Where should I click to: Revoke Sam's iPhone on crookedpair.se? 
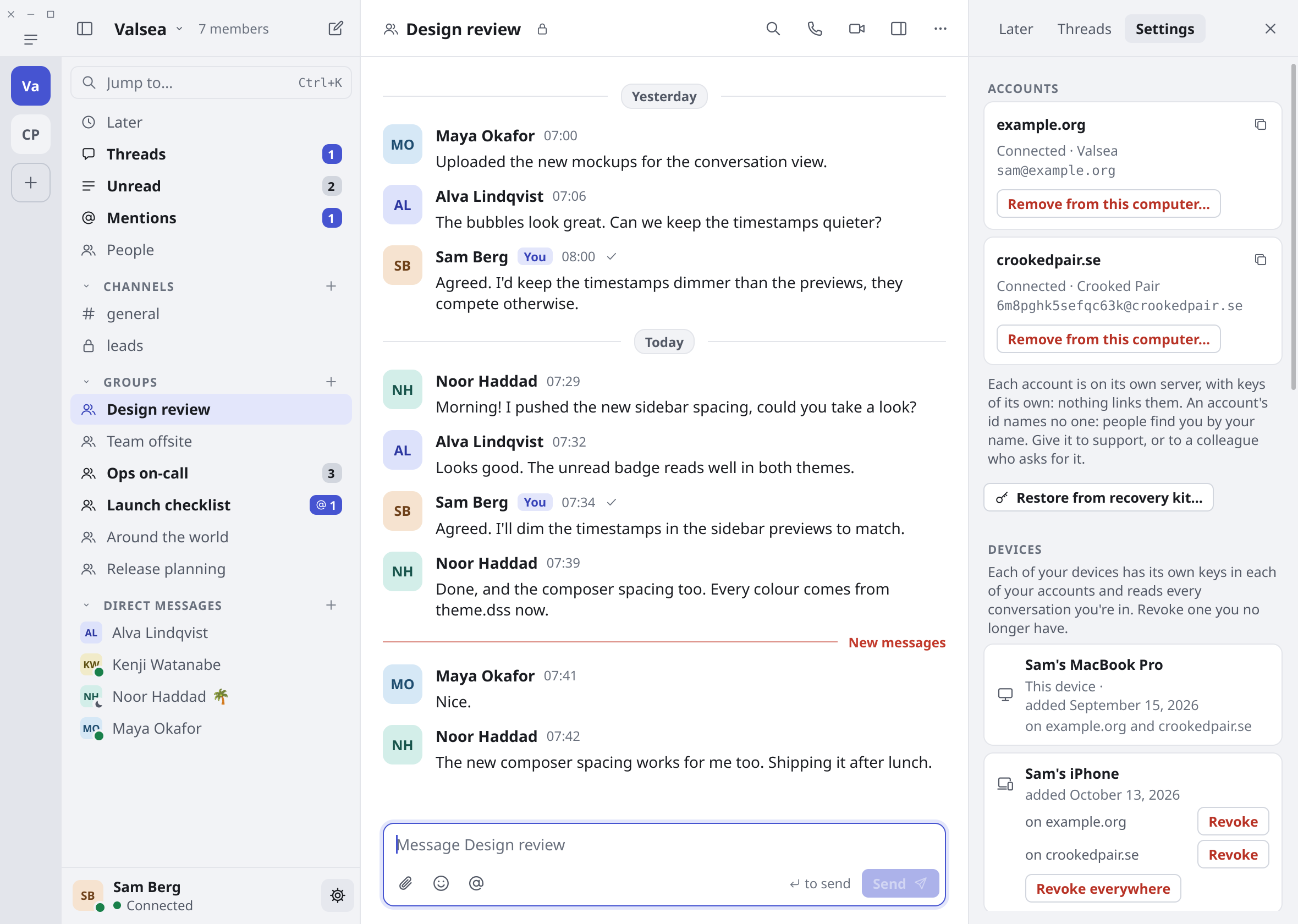coord(1233,855)
